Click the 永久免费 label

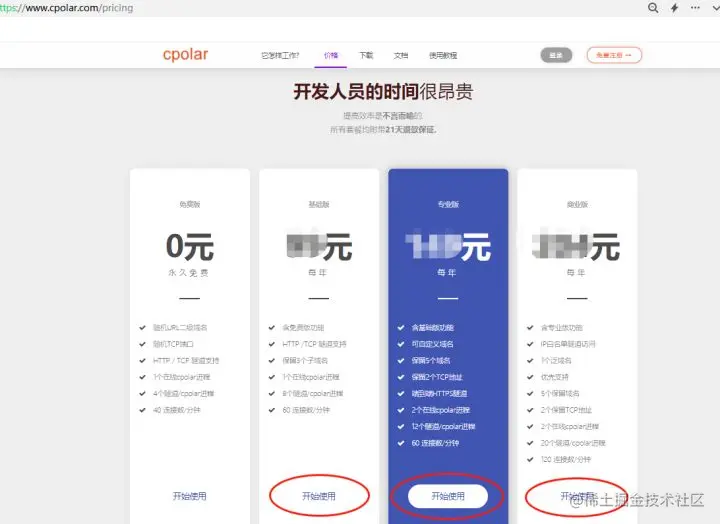coord(189,273)
